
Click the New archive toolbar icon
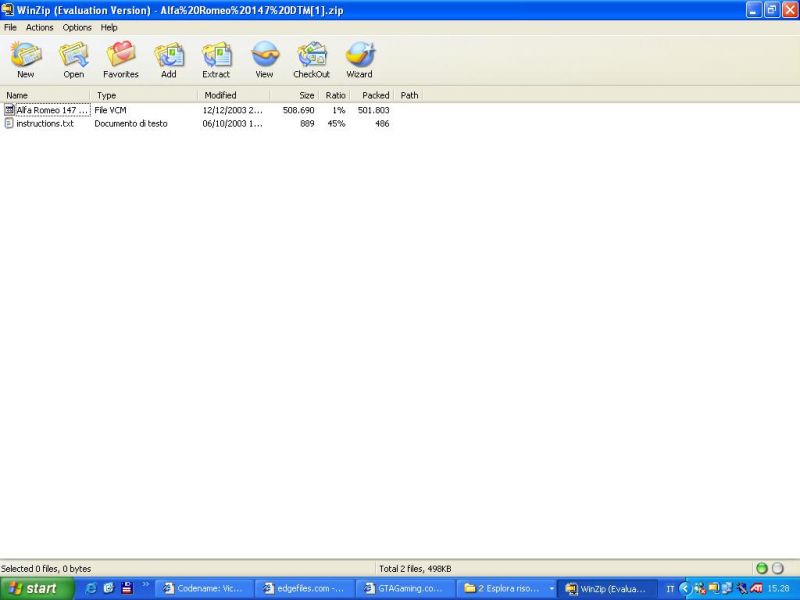click(x=26, y=55)
